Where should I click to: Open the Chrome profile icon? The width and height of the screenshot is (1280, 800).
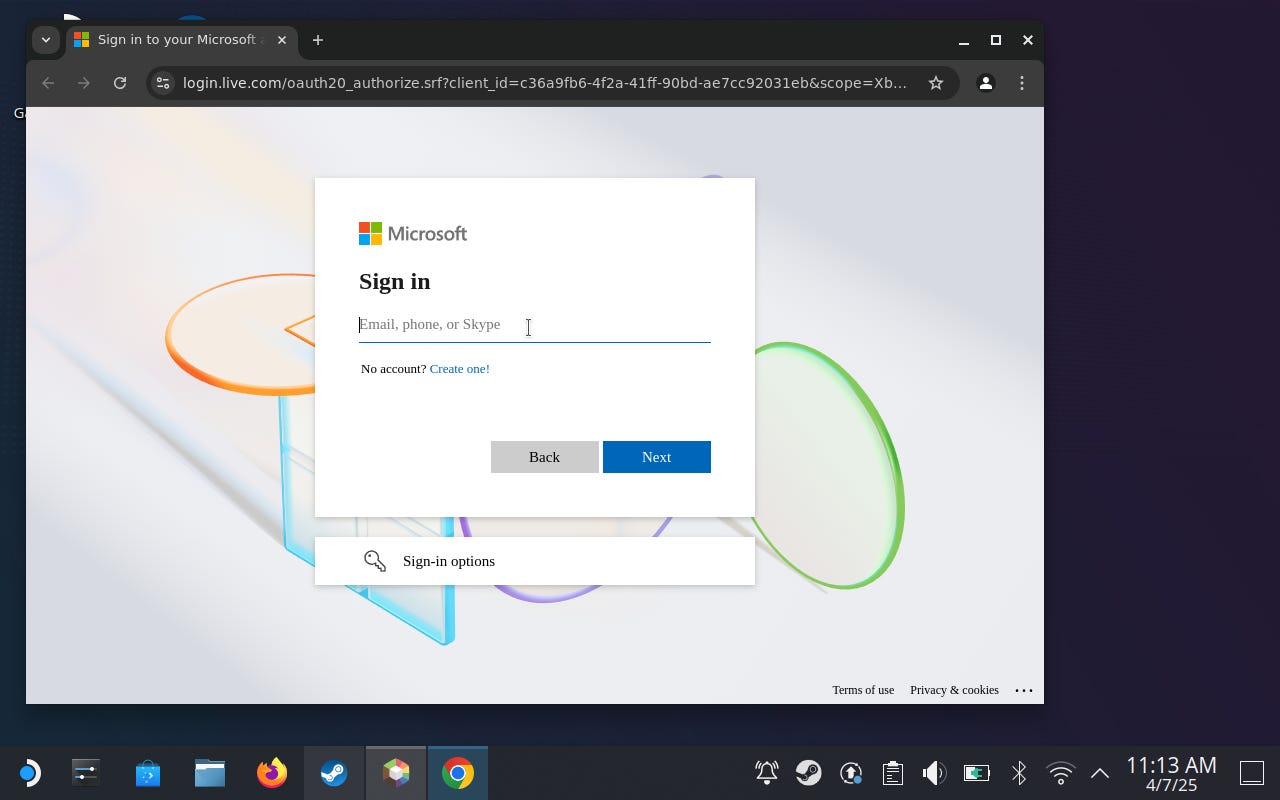coord(986,83)
